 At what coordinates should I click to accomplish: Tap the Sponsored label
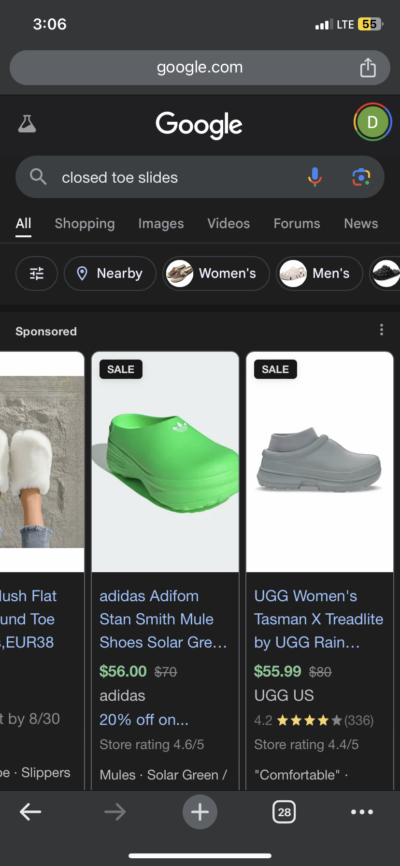[46, 331]
